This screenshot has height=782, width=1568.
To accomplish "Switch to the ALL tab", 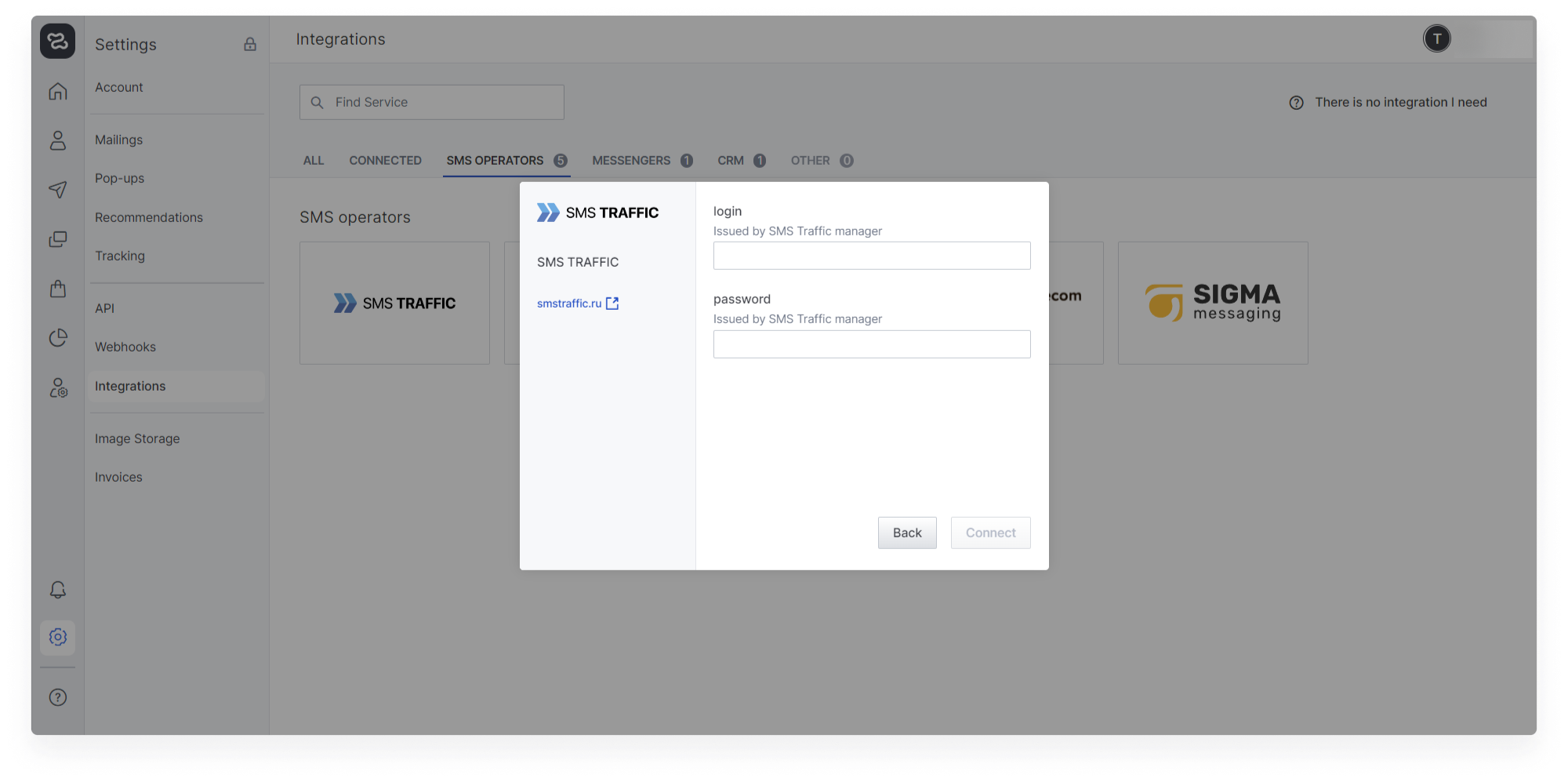I will 314,161.
